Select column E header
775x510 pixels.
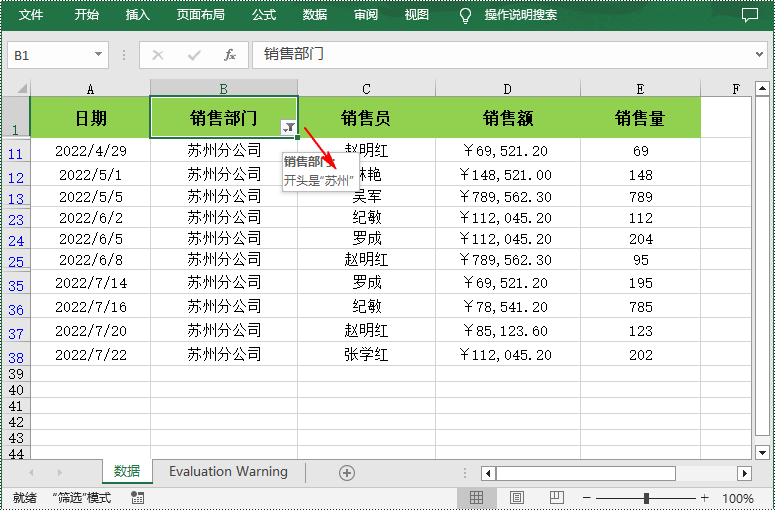coord(641,89)
